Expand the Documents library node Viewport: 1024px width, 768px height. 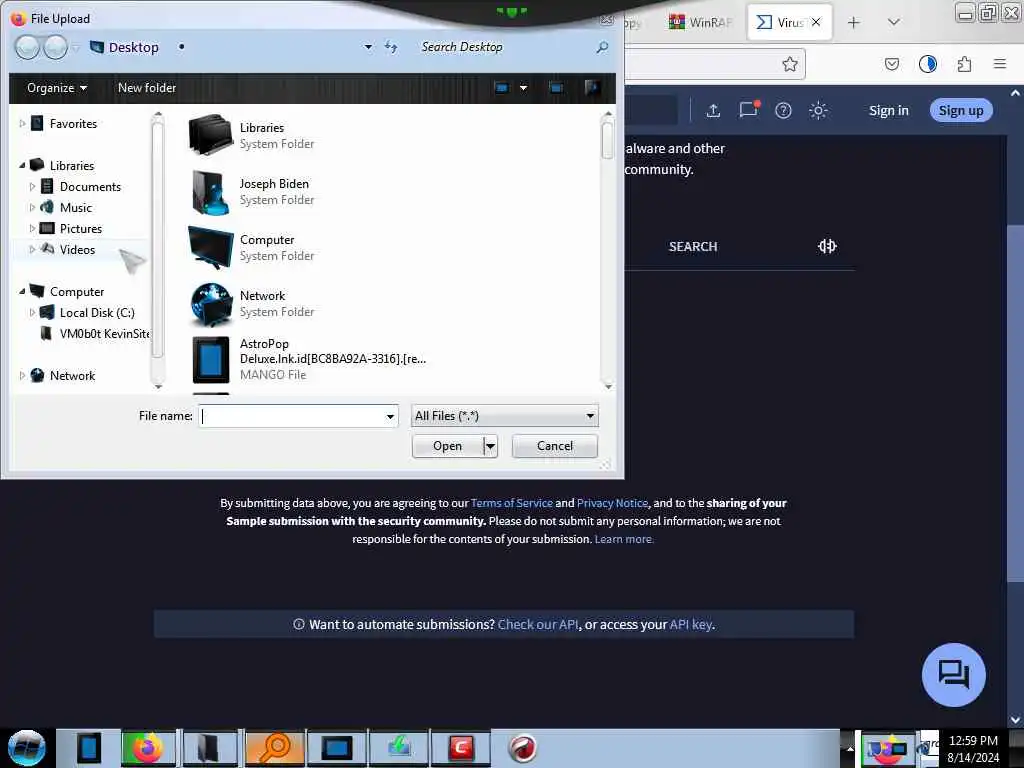tap(32, 186)
